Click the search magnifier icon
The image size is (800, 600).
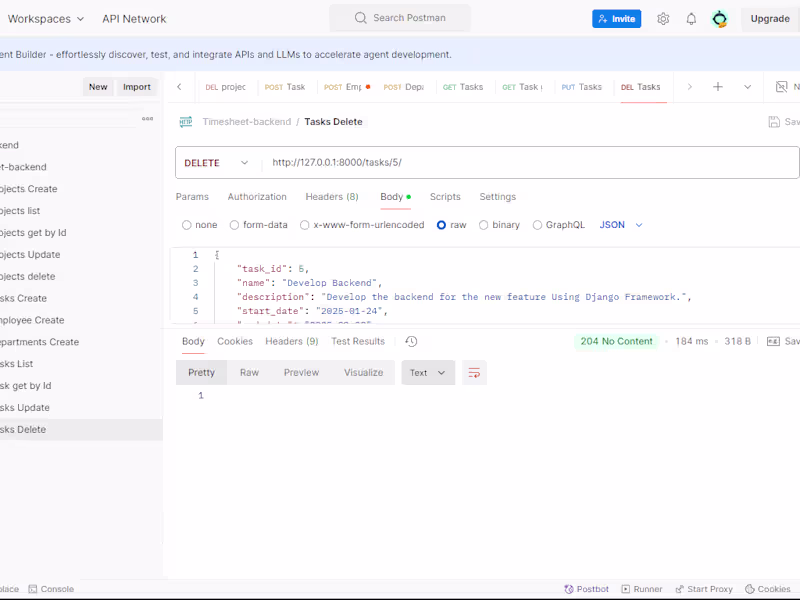360,18
